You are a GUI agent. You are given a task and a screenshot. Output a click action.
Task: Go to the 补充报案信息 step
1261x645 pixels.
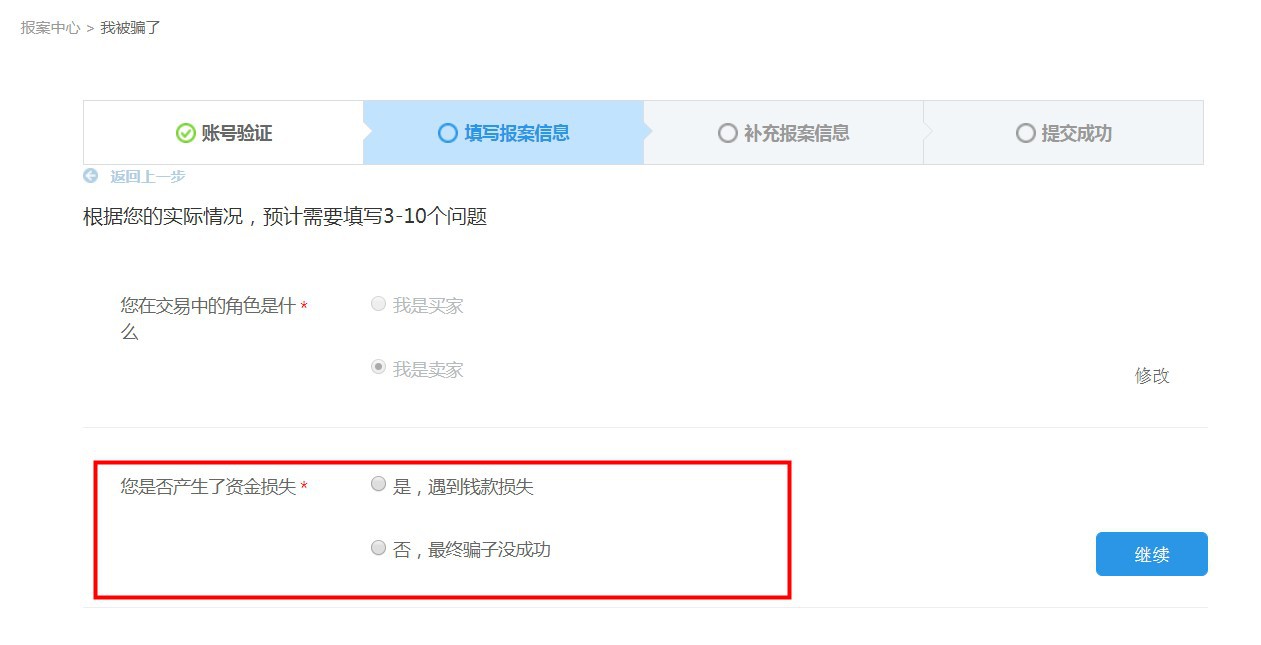(783, 133)
